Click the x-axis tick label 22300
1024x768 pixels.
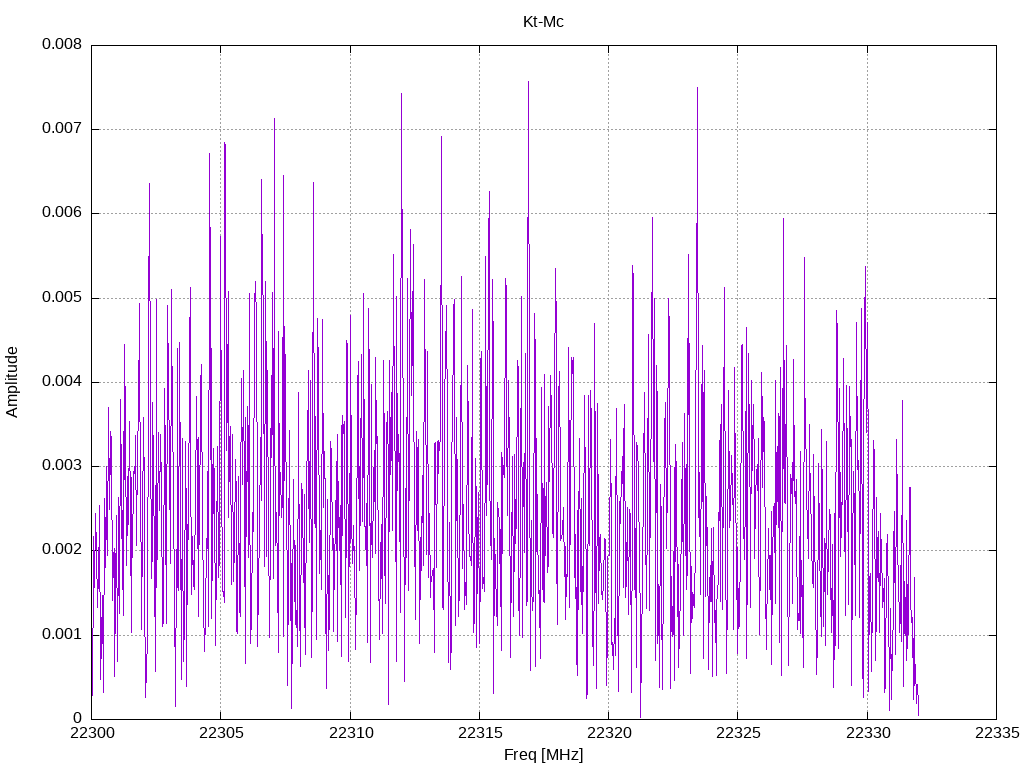(91, 733)
